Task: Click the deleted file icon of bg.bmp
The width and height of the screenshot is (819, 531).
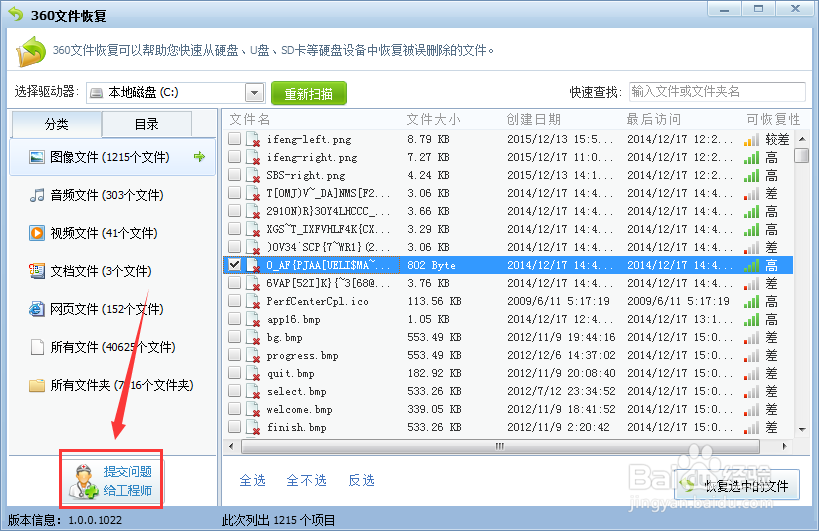Action: pos(253,337)
